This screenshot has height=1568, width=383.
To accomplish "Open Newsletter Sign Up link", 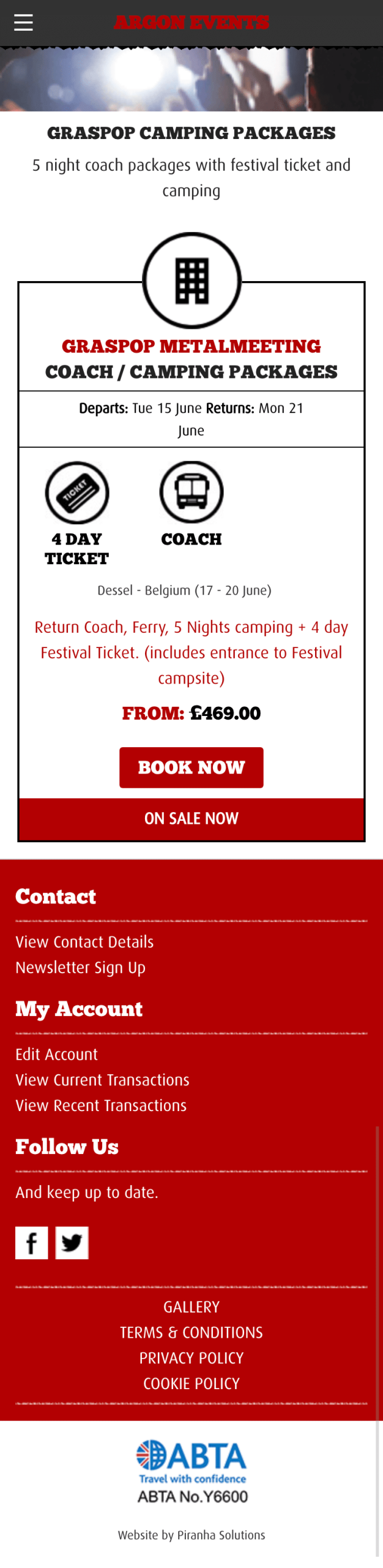I will click(80, 967).
